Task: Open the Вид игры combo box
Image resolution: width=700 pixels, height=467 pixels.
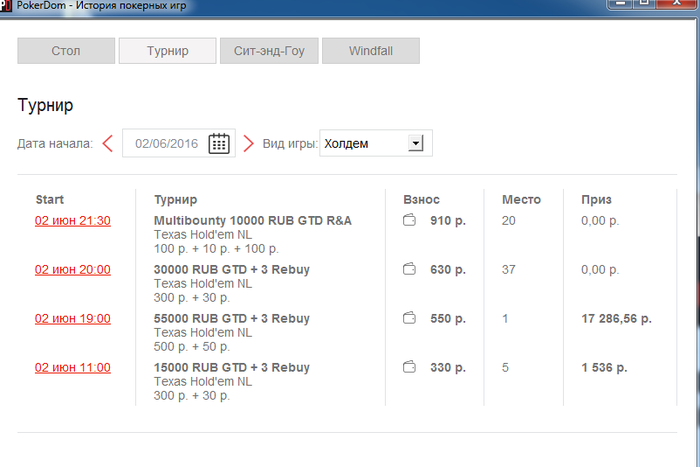Action: [x=376, y=143]
